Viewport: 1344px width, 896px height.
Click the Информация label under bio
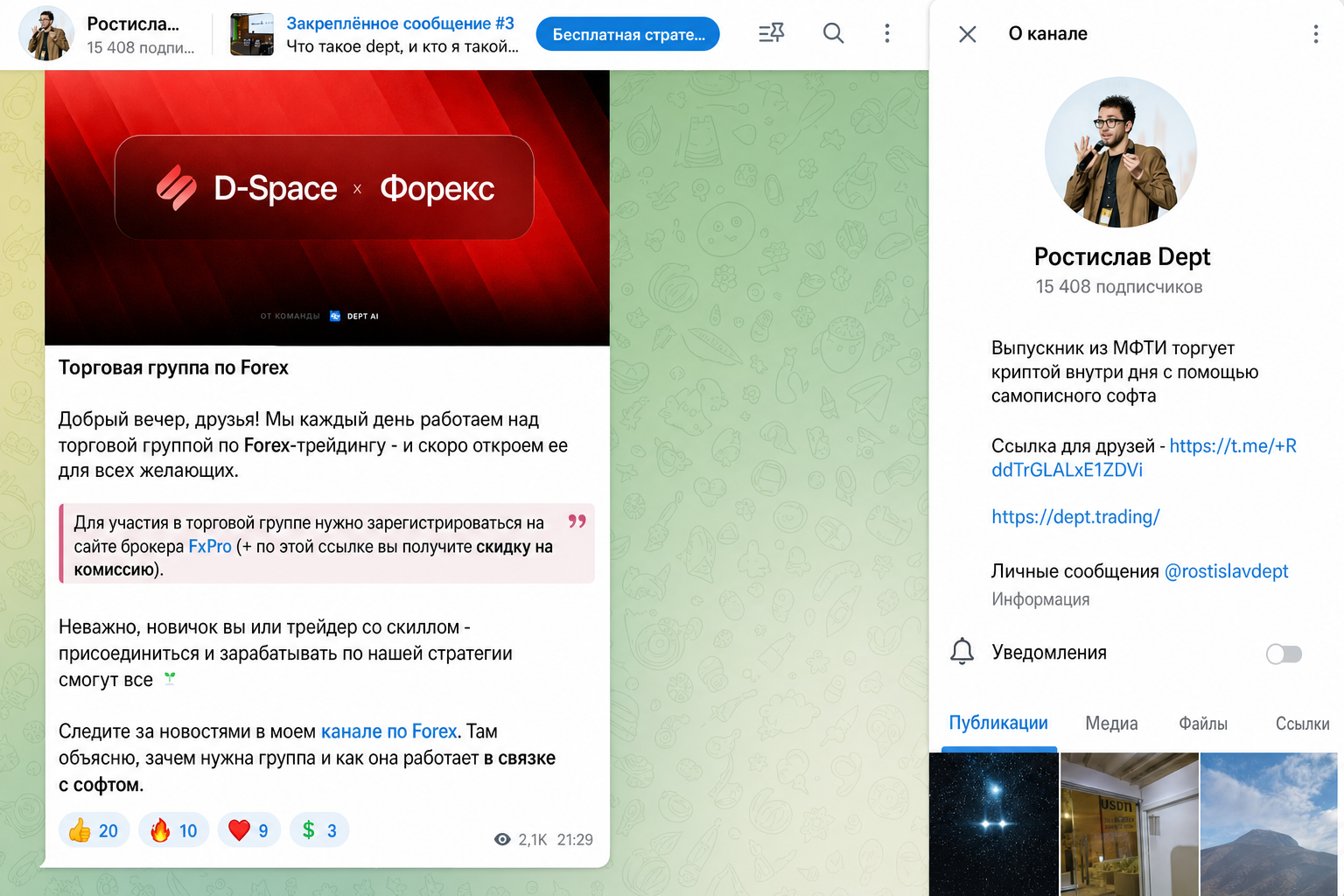pos(1040,599)
